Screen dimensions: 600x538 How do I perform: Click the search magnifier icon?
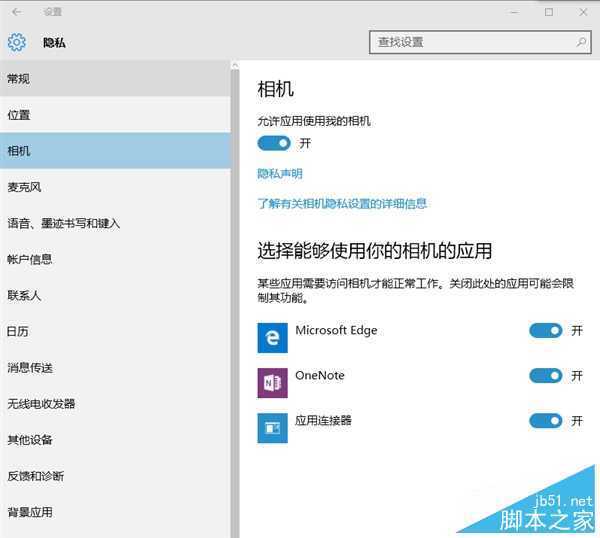pyautogui.click(x=581, y=42)
